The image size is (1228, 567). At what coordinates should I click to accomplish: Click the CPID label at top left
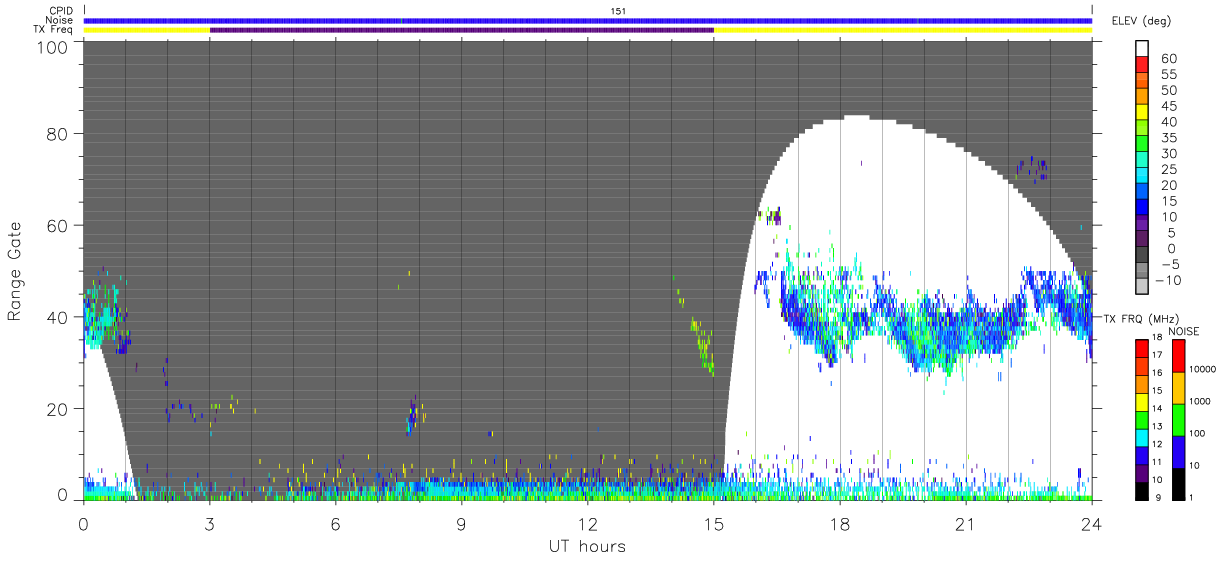coord(60,11)
